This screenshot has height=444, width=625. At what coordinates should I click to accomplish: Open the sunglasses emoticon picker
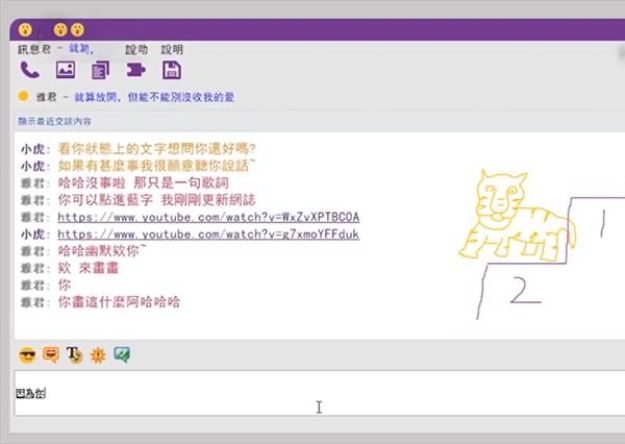coord(27,355)
